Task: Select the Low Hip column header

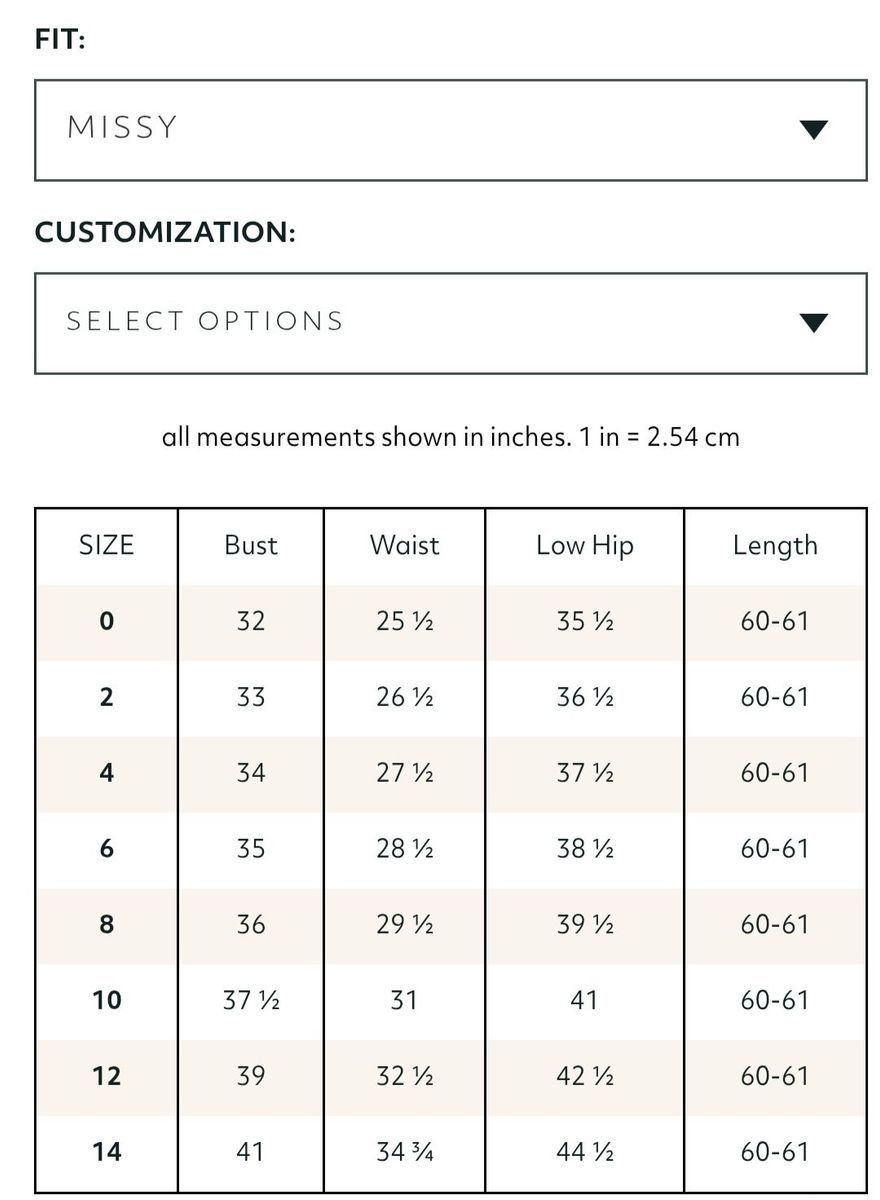Action: (584, 545)
